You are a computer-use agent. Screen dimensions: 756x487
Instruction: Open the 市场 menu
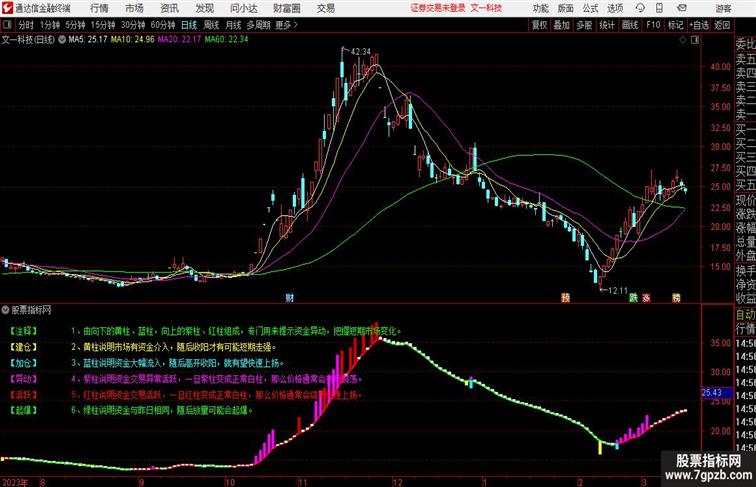134,8
